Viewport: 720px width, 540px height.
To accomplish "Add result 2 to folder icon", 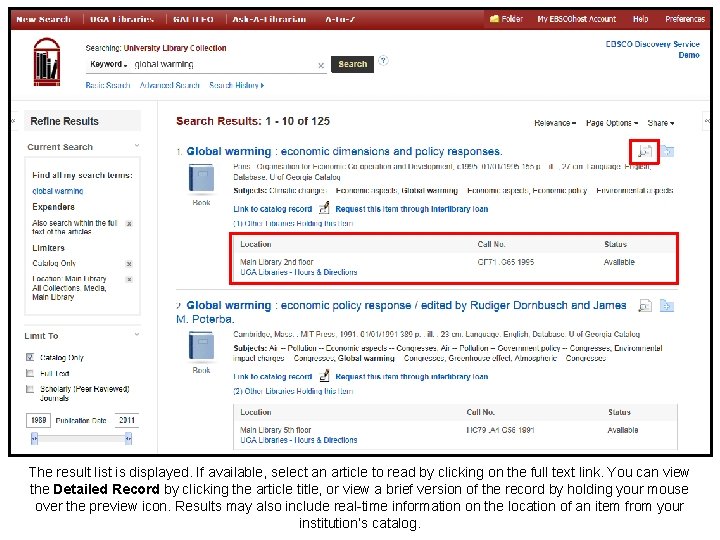I will click(x=667, y=305).
